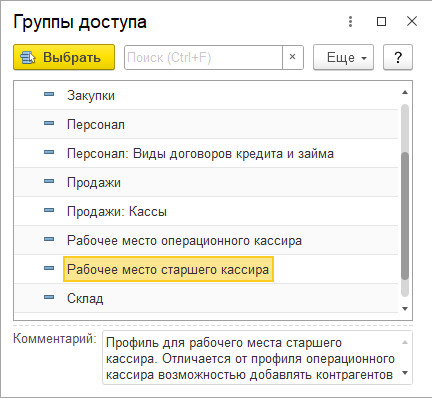Select Рабочее место операционного кассира

pyautogui.click(x=206, y=240)
